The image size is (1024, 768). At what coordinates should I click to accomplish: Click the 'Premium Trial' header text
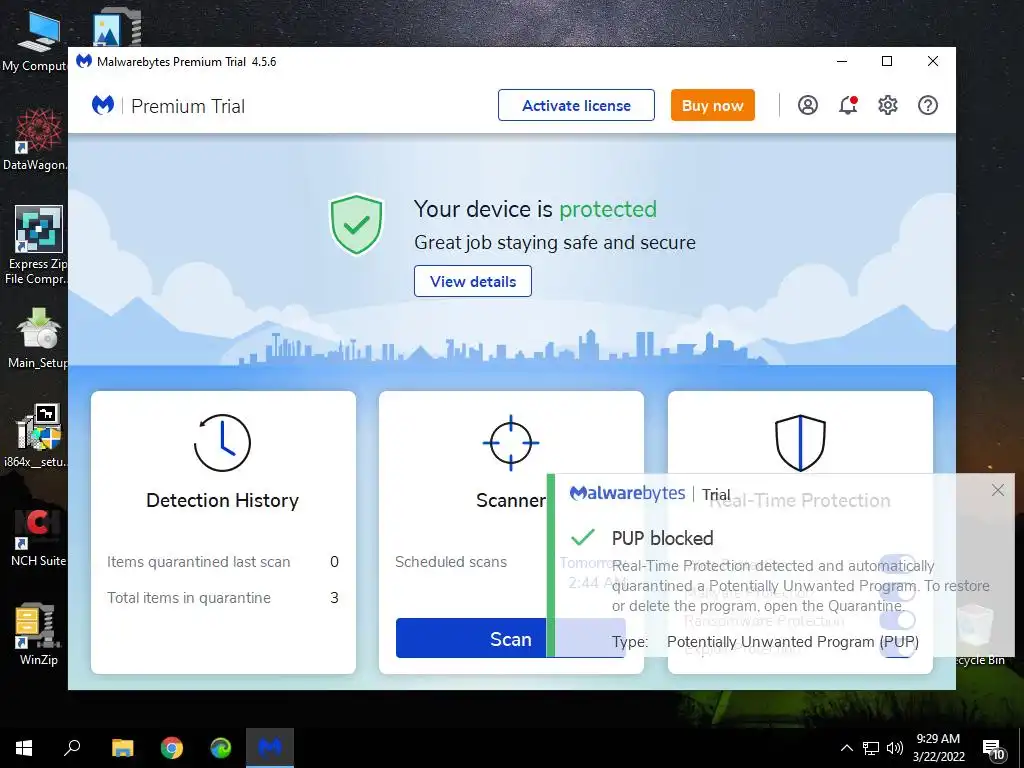[x=188, y=106]
